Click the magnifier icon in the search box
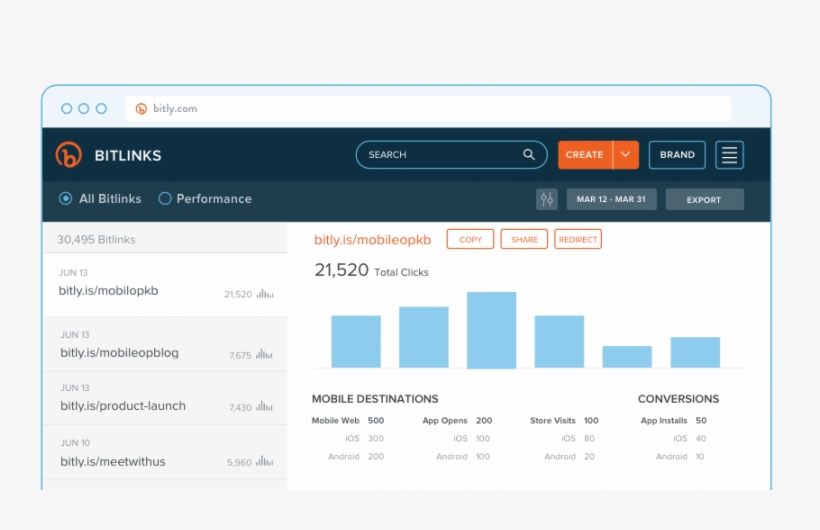Image resolution: width=820 pixels, height=530 pixels. click(x=529, y=154)
